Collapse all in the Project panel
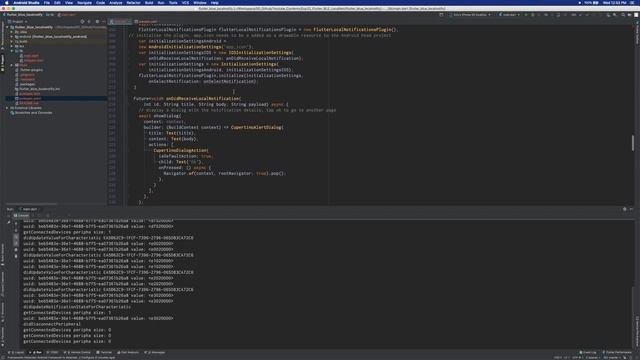Viewport: 640px width, 360px height. 89,21
